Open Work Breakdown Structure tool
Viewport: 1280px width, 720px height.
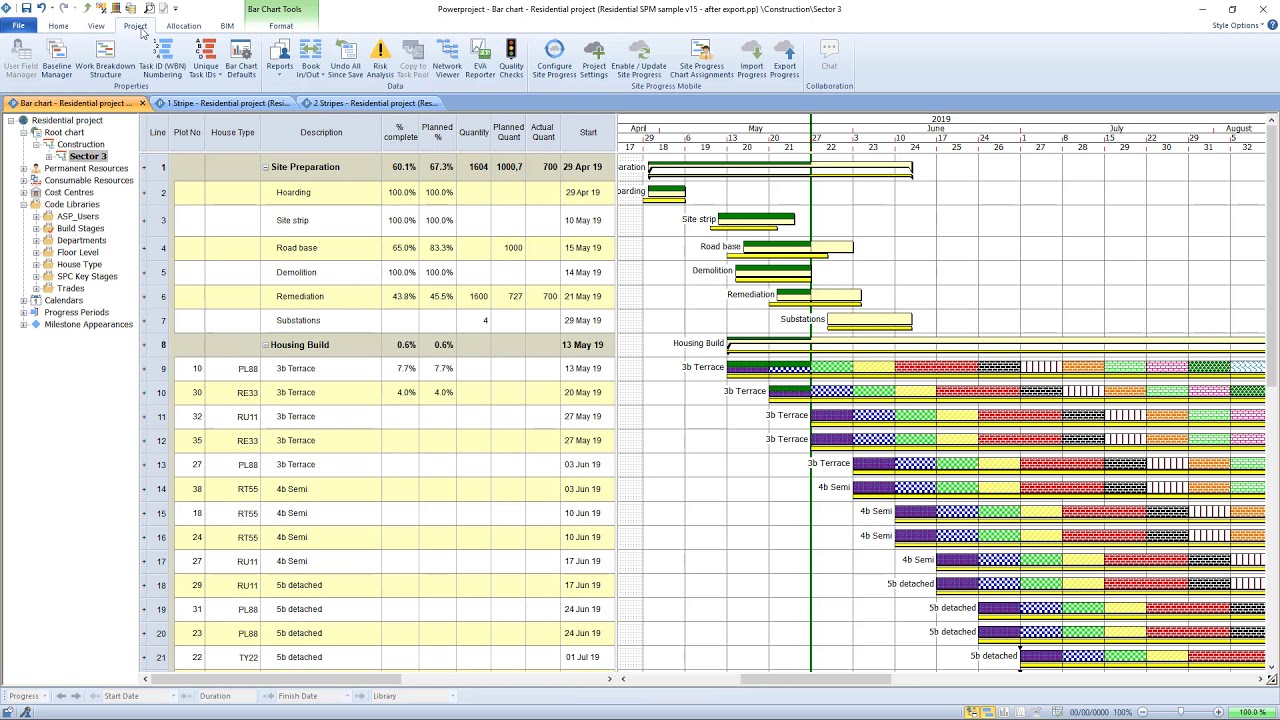(x=105, y=59)
